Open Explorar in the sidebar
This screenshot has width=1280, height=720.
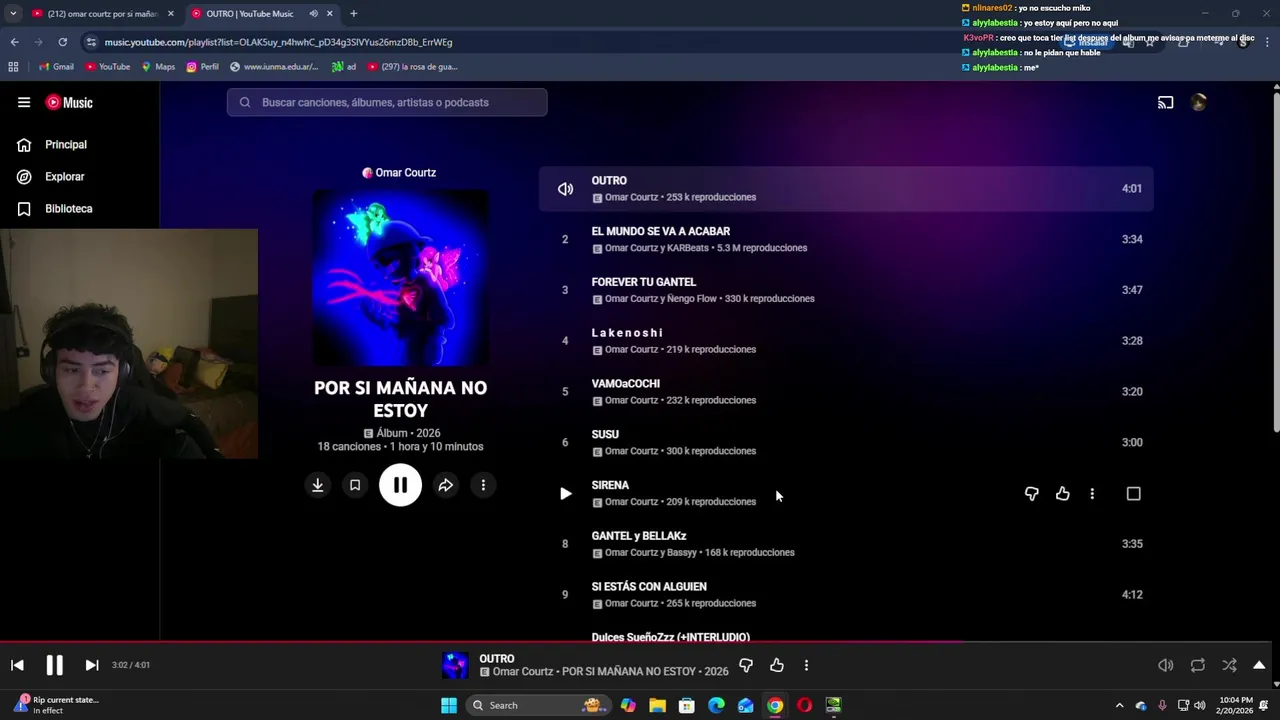click(65, 177)
